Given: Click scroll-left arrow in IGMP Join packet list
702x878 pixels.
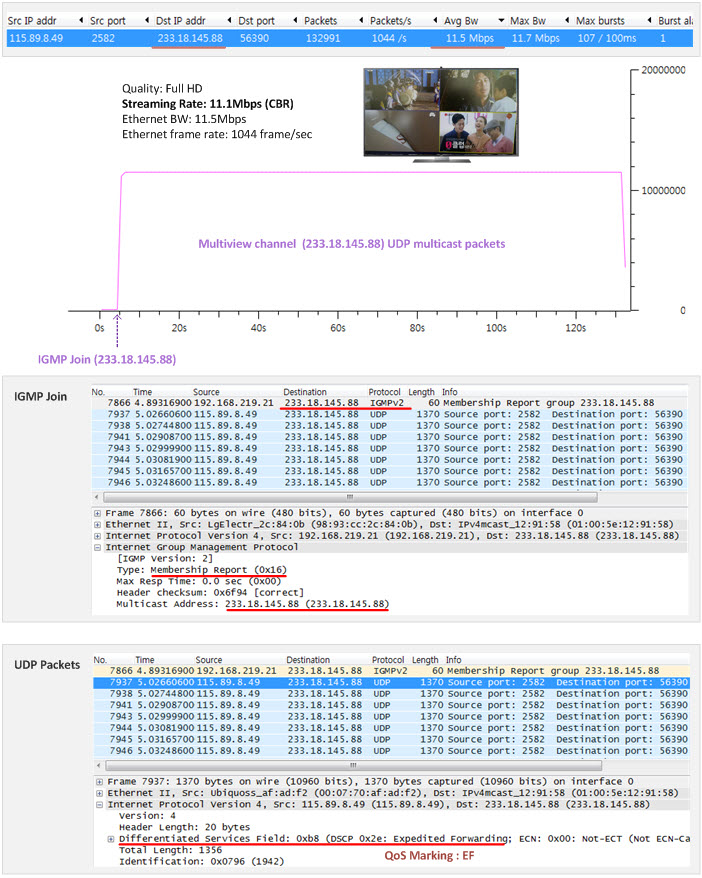Looking at the screenshot, I should click(97, 497).
